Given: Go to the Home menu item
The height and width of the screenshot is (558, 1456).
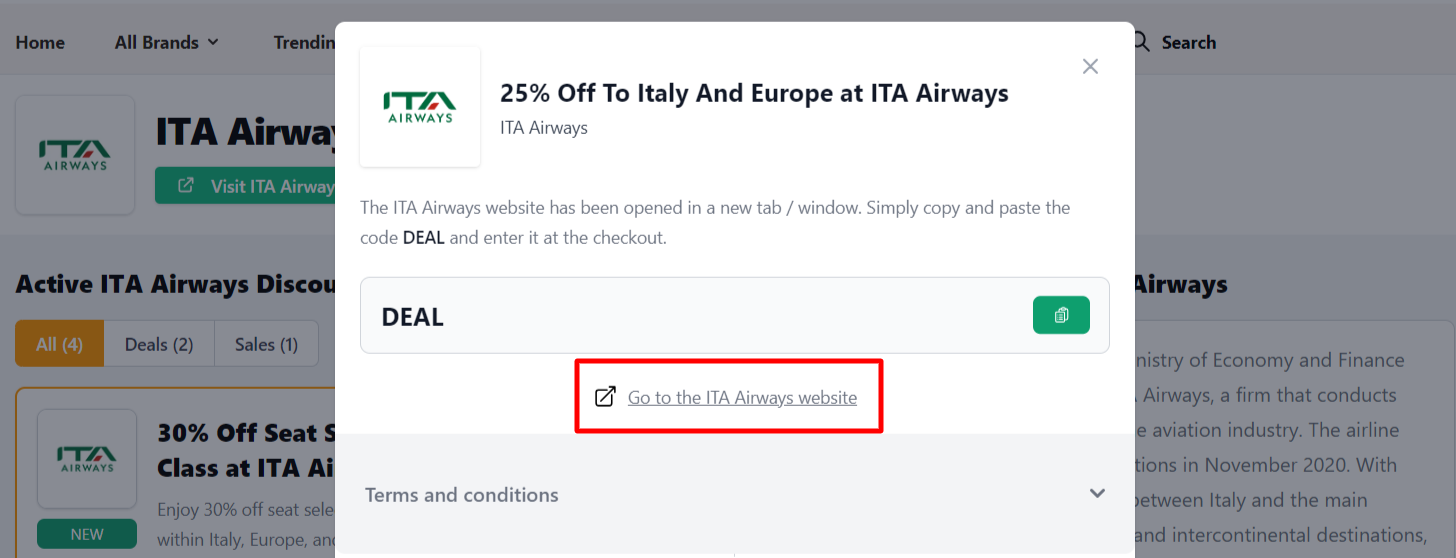Looking at the screenshot, I should 40,42.
